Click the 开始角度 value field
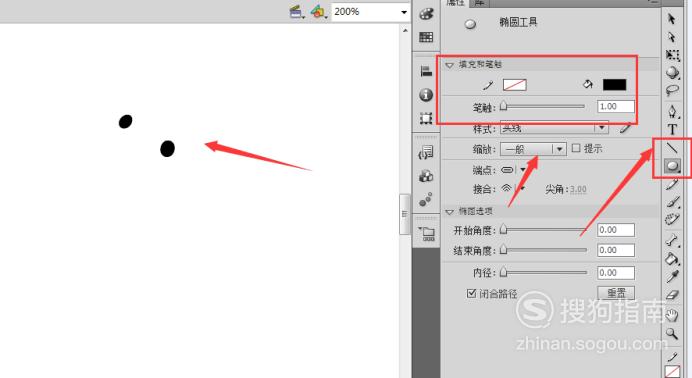692x378 pixels. (x=616, y=230)
